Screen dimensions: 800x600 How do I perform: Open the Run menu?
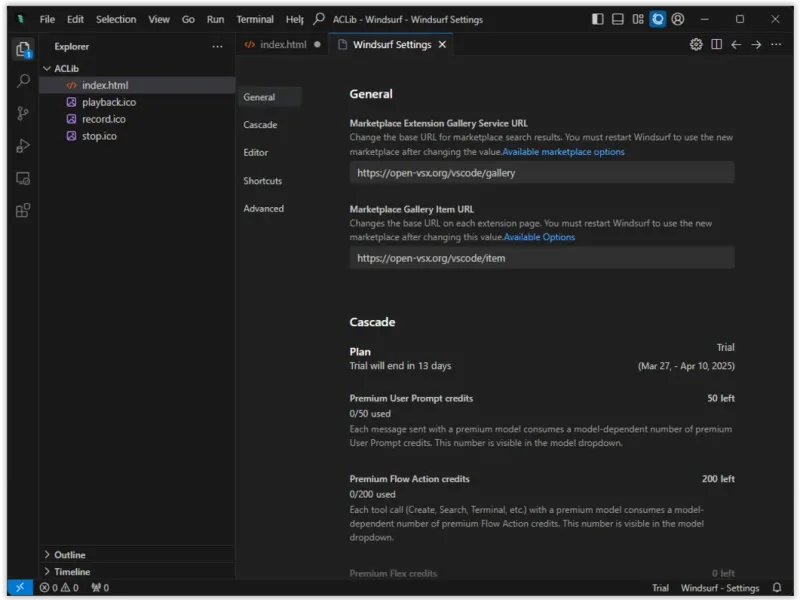[215, 19]
